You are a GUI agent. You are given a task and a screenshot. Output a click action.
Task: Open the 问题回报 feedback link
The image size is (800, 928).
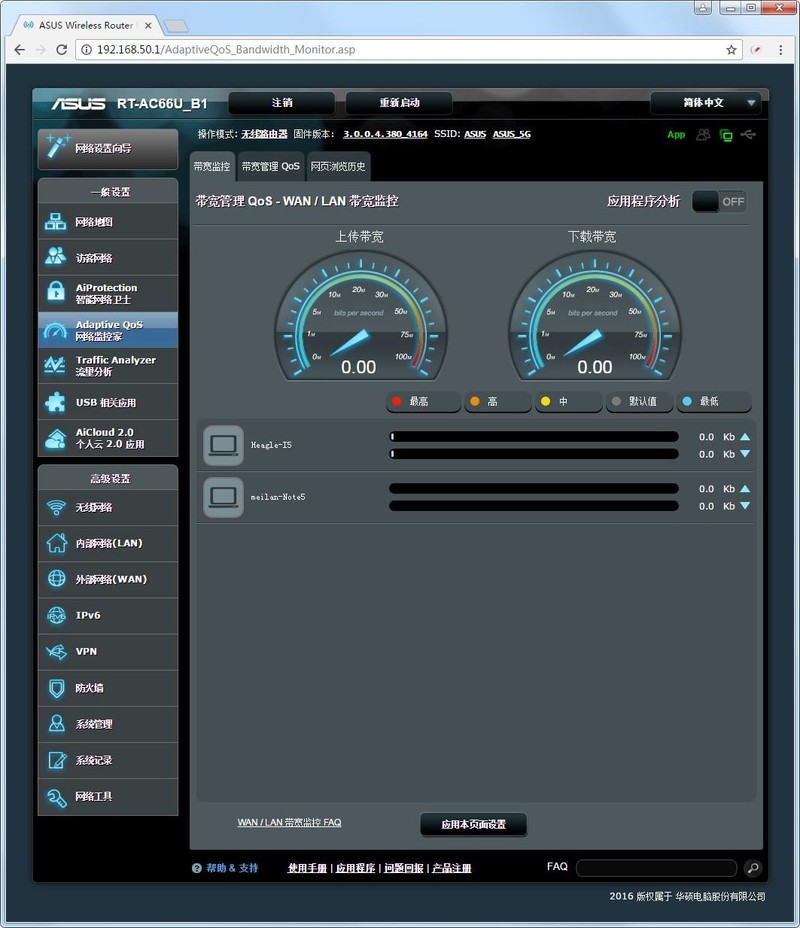point(404,868)
